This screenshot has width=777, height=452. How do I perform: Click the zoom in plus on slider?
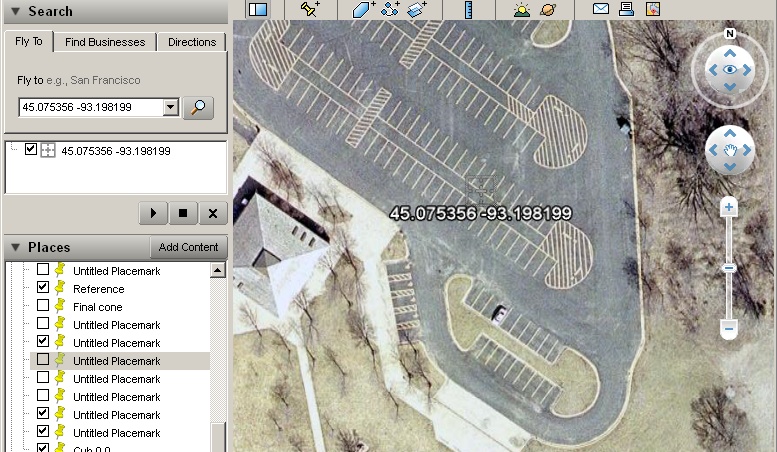click(729, 208)
